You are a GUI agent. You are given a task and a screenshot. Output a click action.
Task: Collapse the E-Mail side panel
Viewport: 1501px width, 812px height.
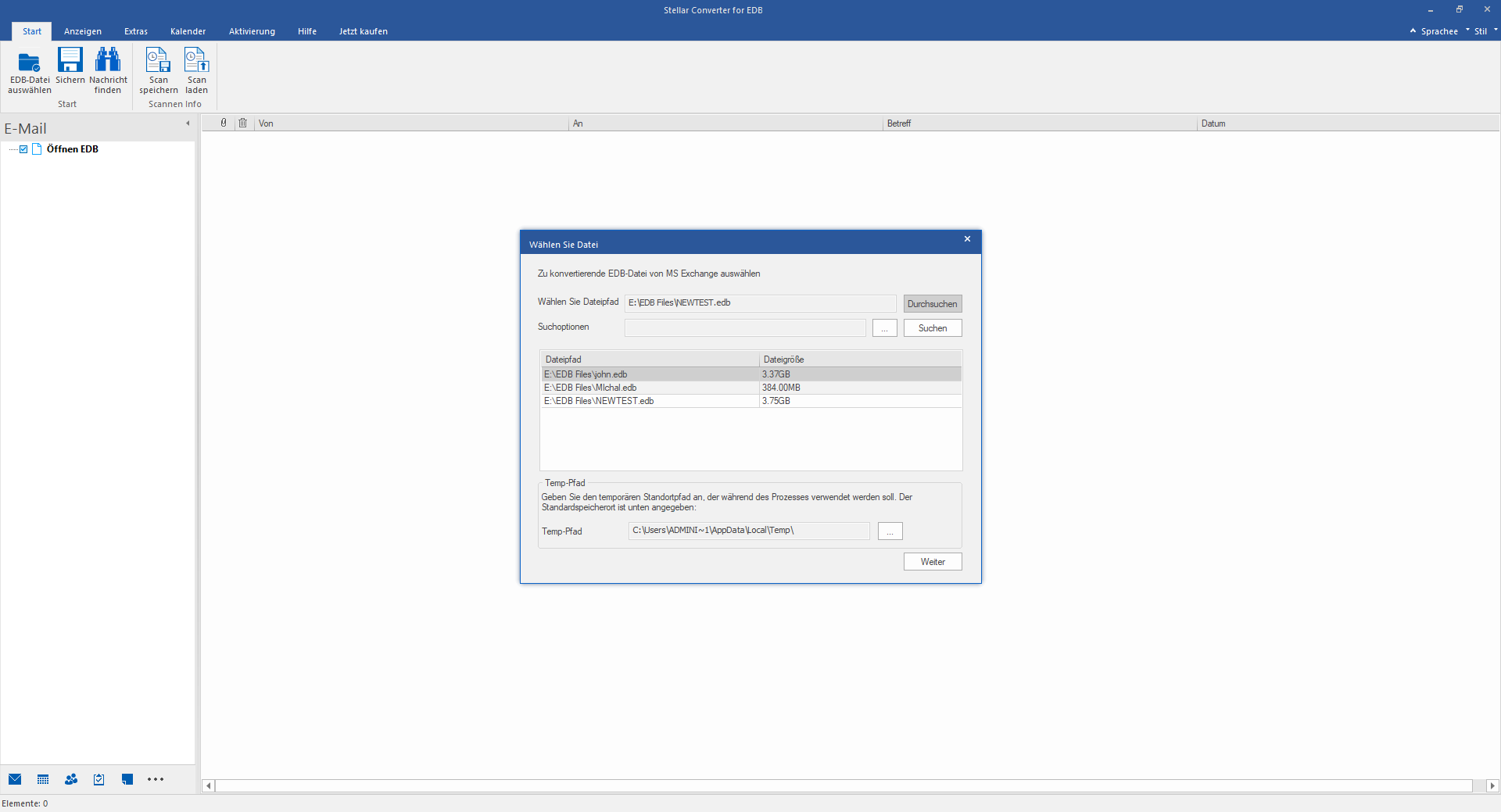click(x=188, y=123)
